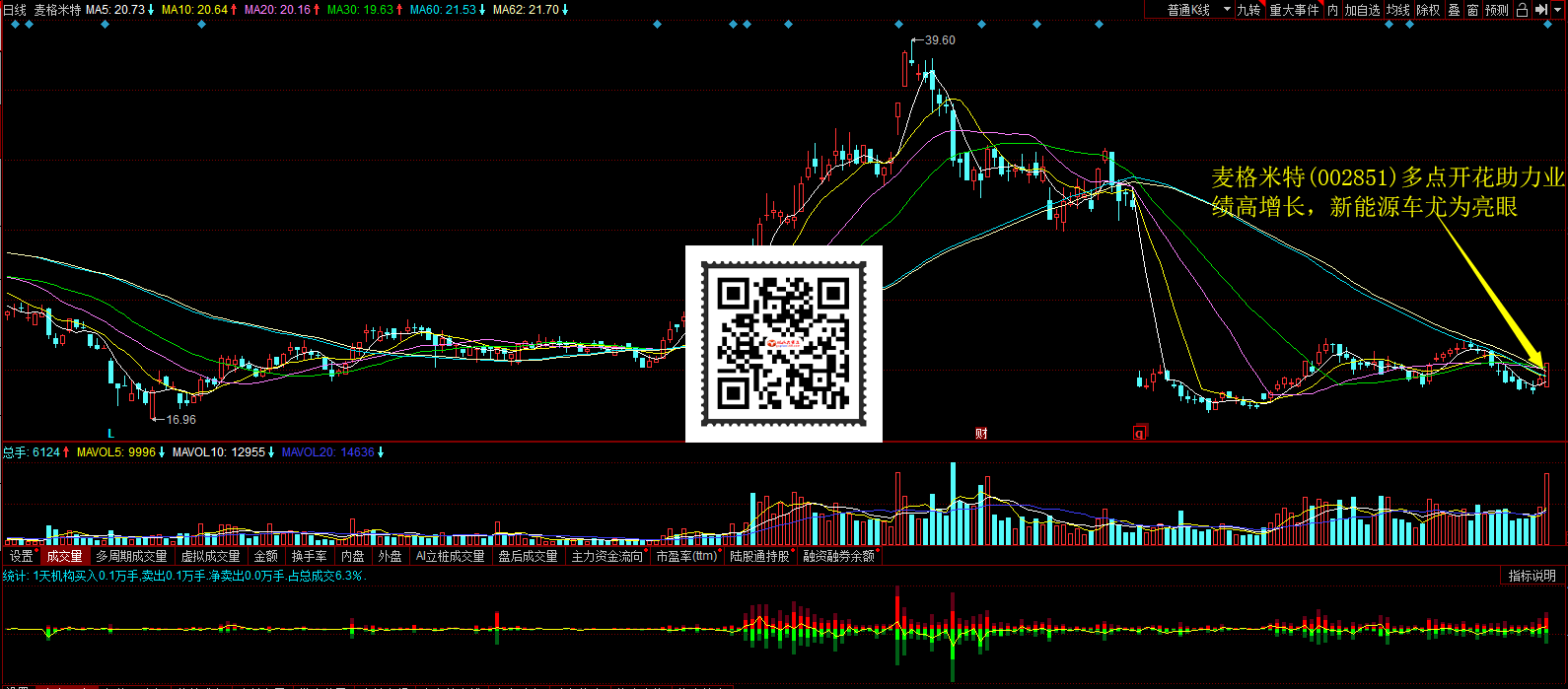Toggle 除权 ex-rights adjustment
This screenshot has width=1568, height=689.
pos(1428,10)
